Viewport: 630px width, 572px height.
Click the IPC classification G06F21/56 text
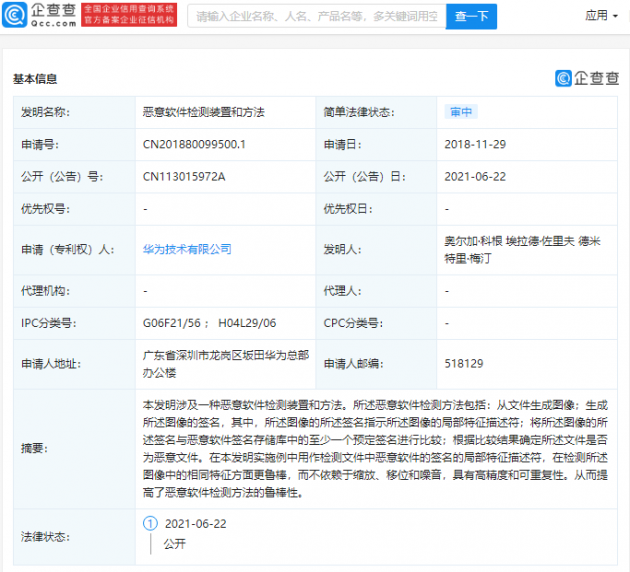click(x=174, y=323)
